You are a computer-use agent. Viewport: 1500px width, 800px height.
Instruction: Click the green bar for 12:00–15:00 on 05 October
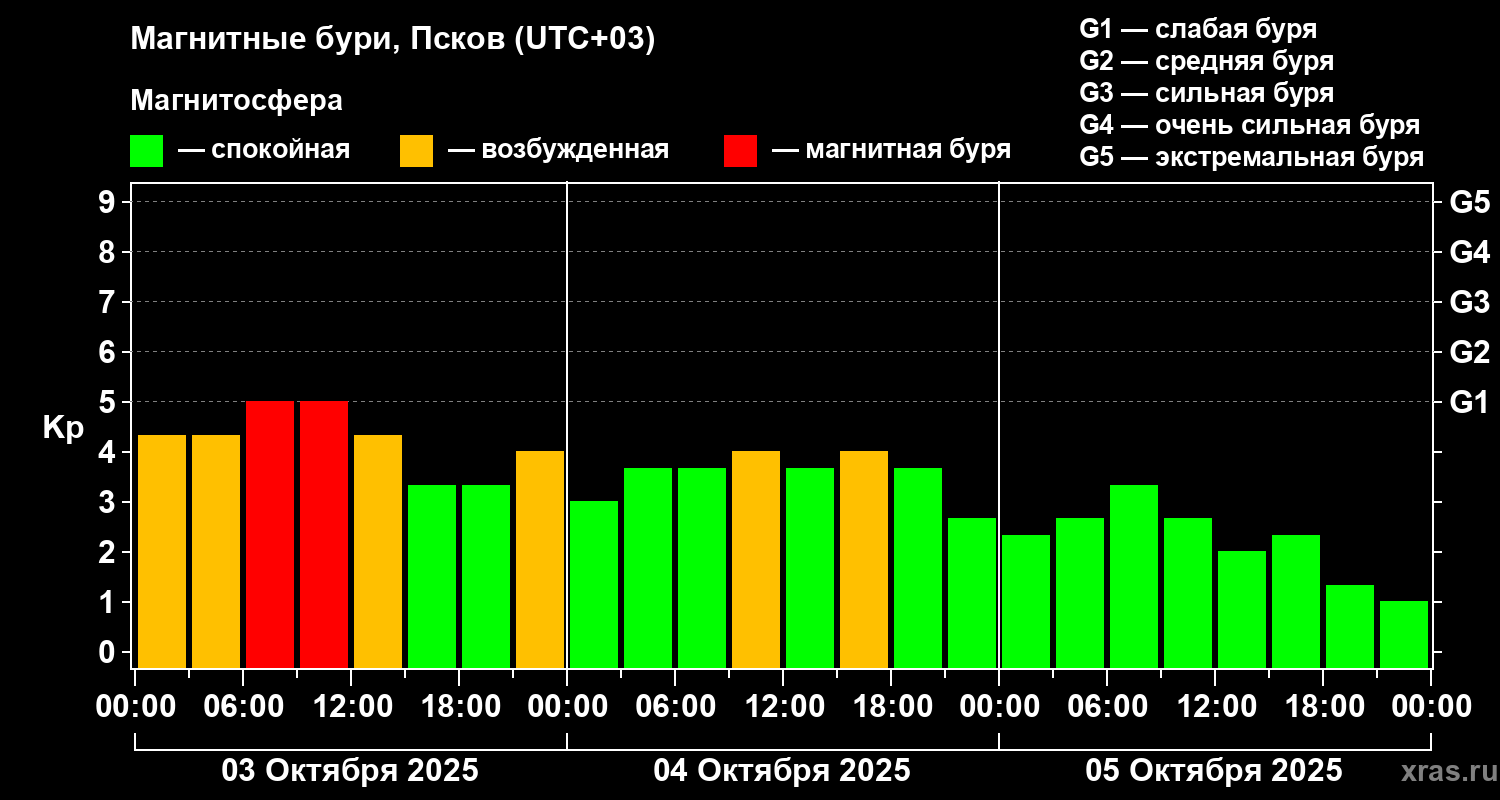(x=1242, y=610)
